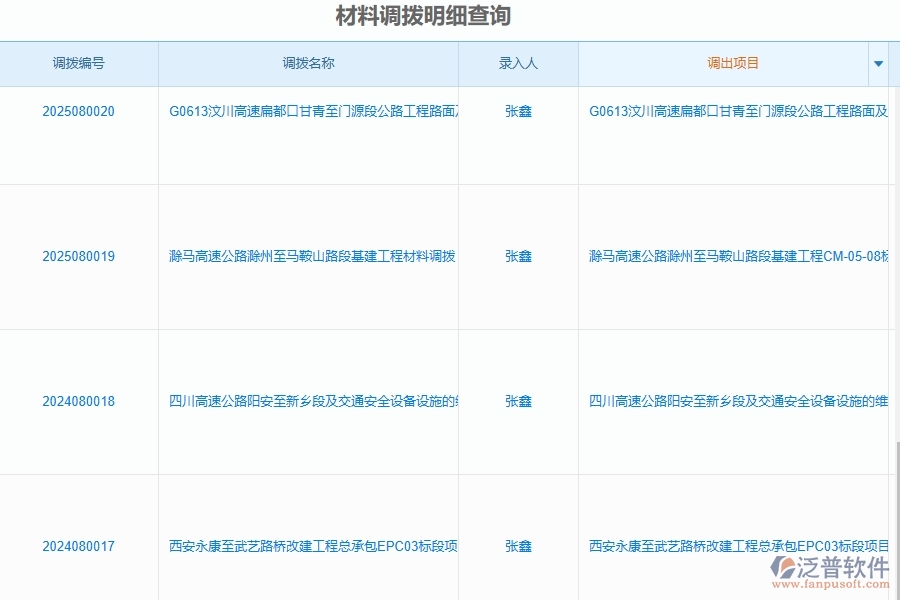Select 滁马高速公路 transfer name cell
900x600 pixels.
308,256
